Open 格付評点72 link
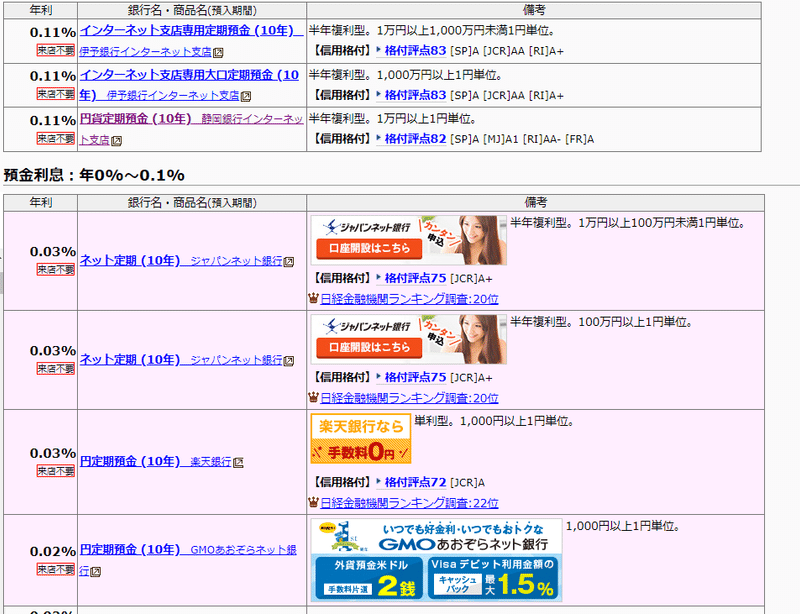The image size is (800, 614). [415, 482]
